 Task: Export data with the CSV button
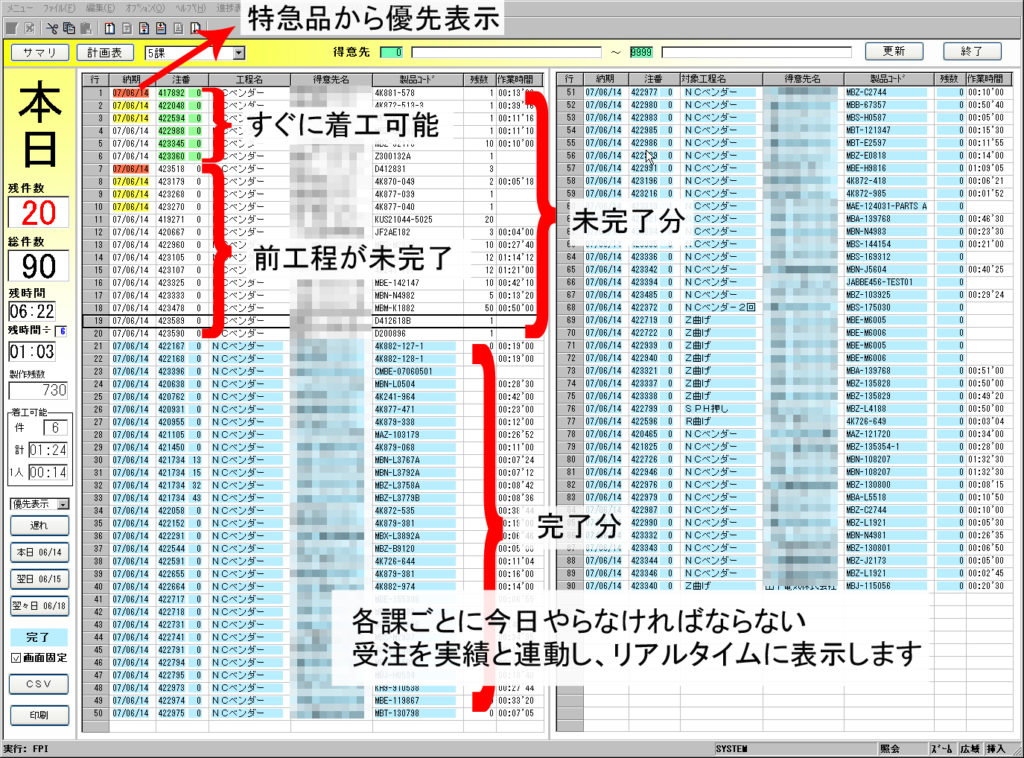pyautogui.click(x=40, y=684)
